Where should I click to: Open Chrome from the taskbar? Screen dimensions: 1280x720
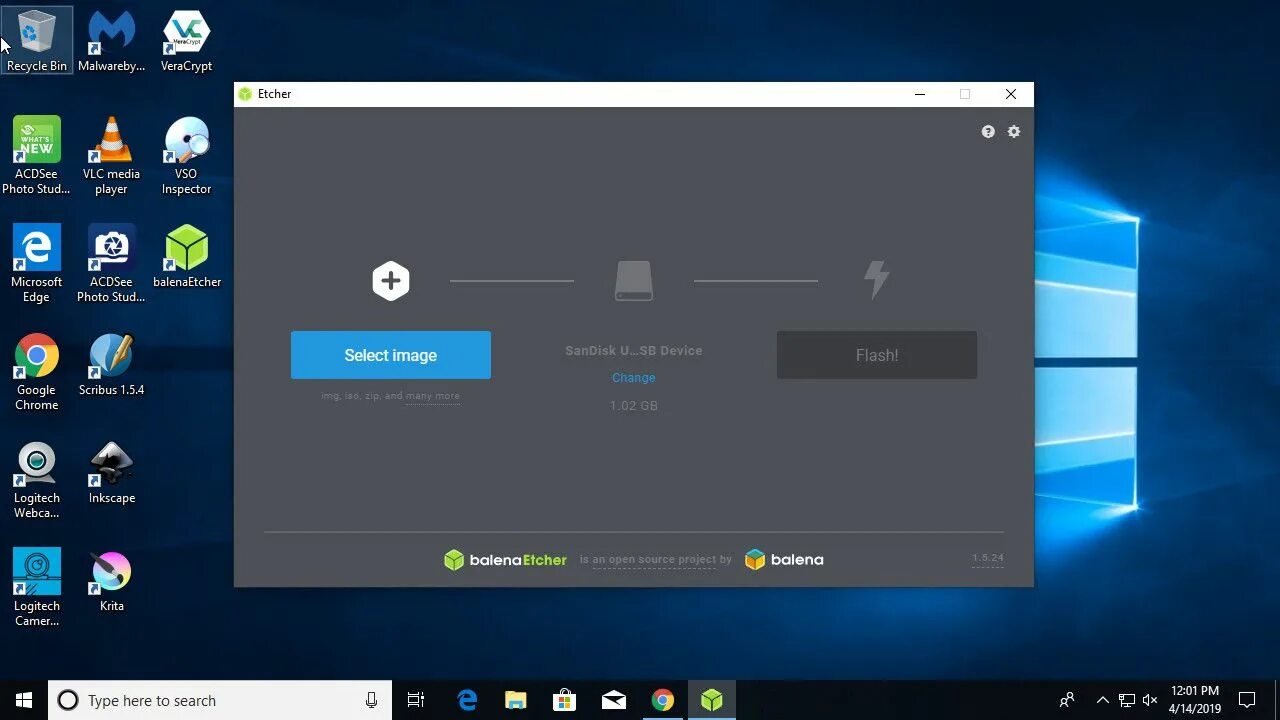click(x=663, y=700)
